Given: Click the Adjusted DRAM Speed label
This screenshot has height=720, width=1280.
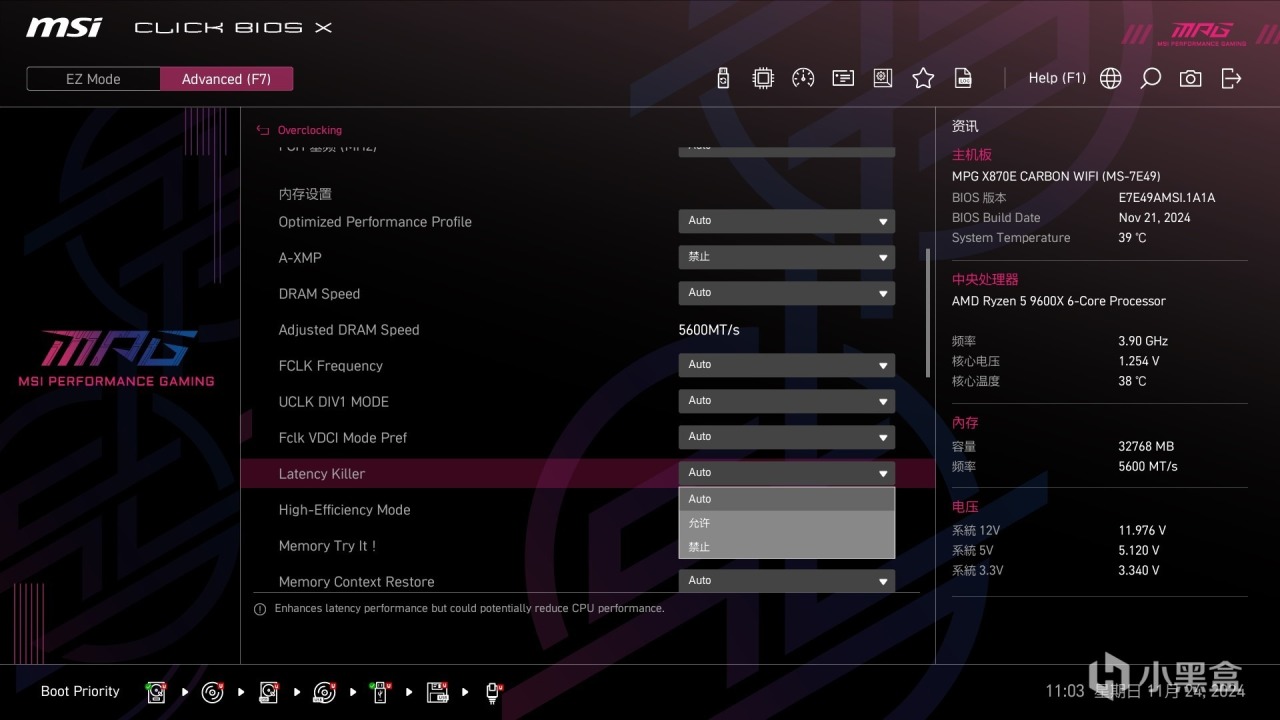Looking at the screenshot, I should click(349, 330).
